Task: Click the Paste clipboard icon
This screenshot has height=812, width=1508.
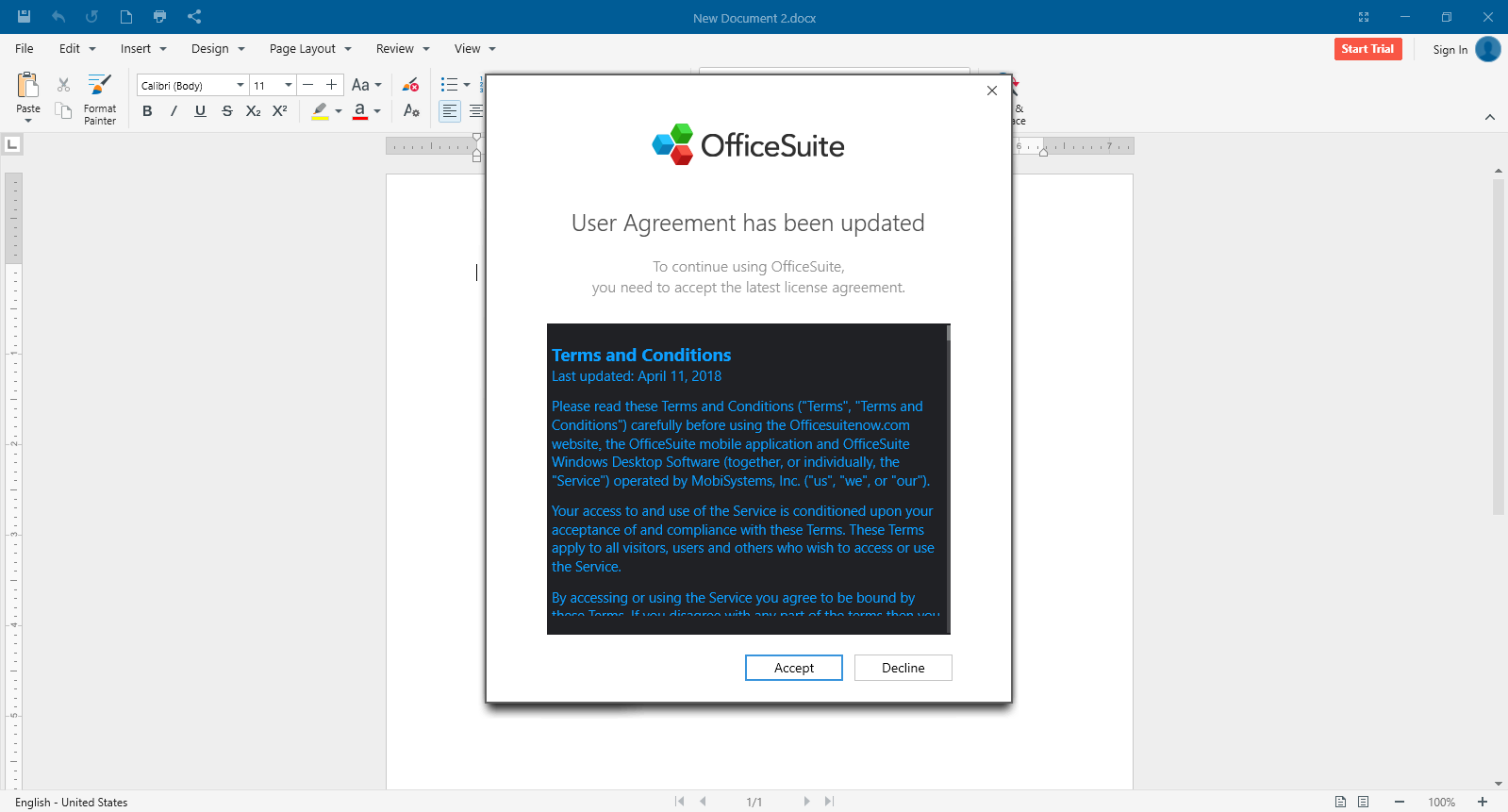Action: 28,86
